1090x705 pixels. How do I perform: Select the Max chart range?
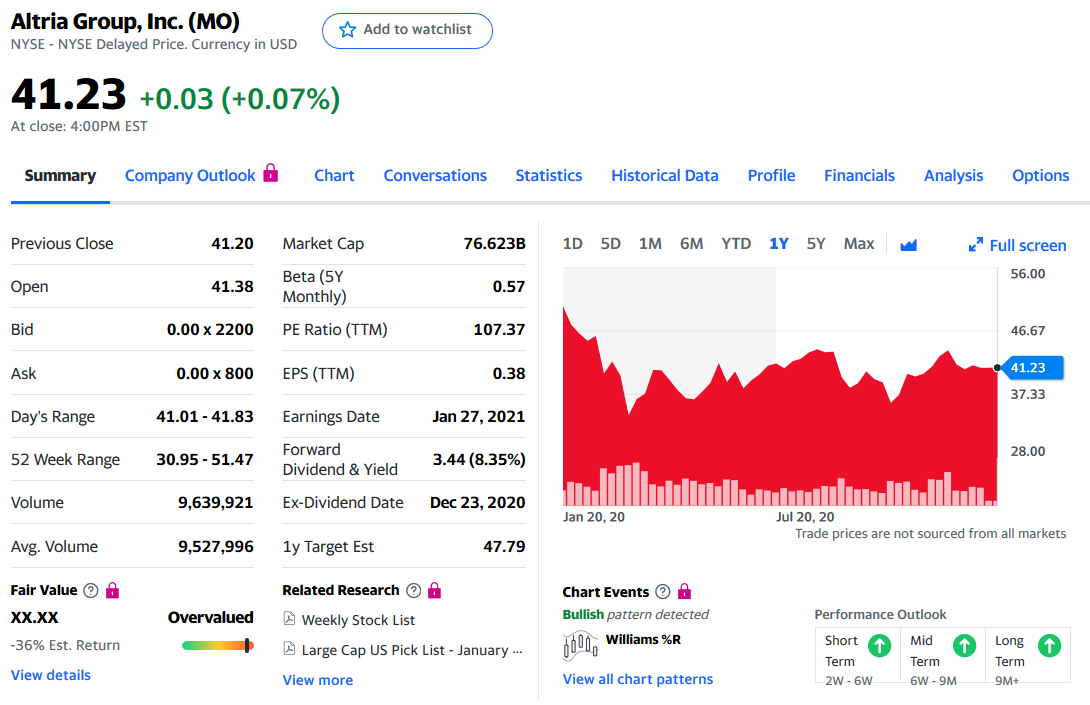point(859,243)
